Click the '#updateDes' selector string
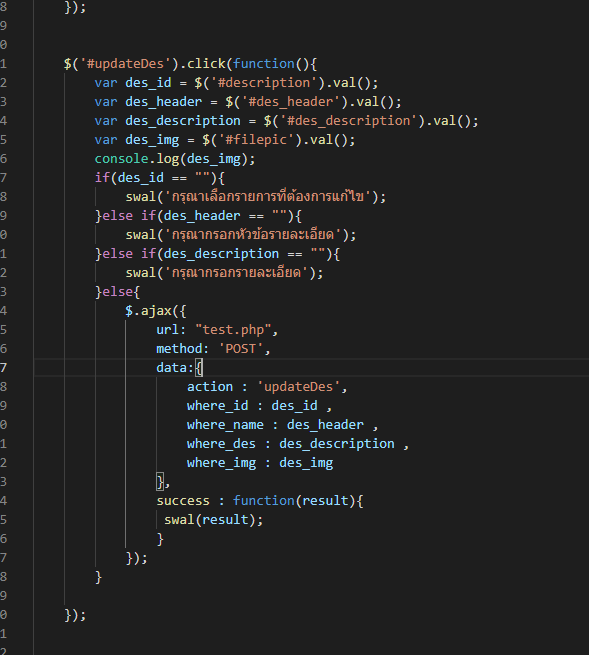589x655 pixels. pyautogui.click(x=125, y=63)
